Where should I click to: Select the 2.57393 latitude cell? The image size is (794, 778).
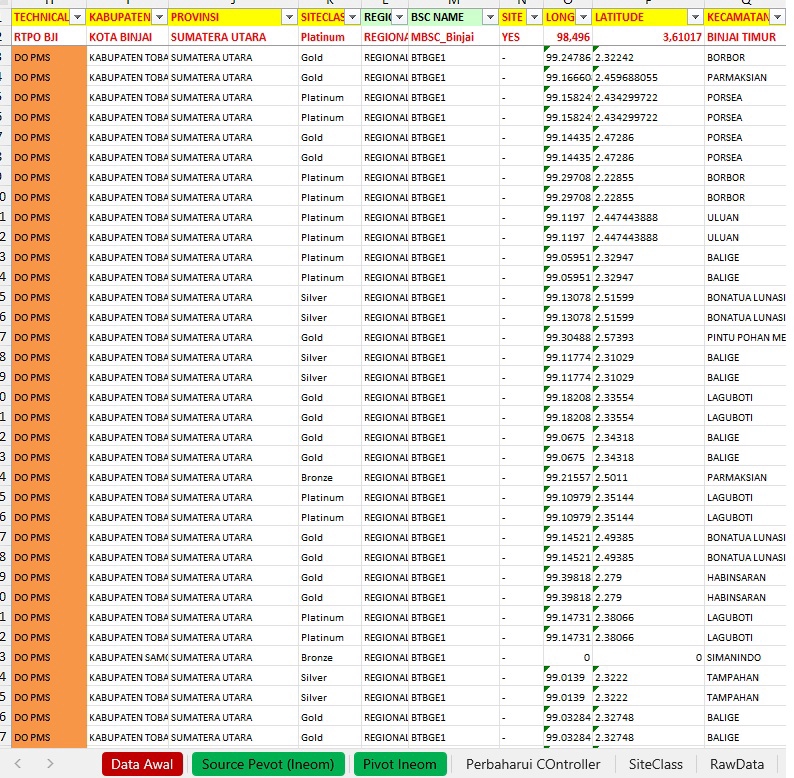point(648,337)
